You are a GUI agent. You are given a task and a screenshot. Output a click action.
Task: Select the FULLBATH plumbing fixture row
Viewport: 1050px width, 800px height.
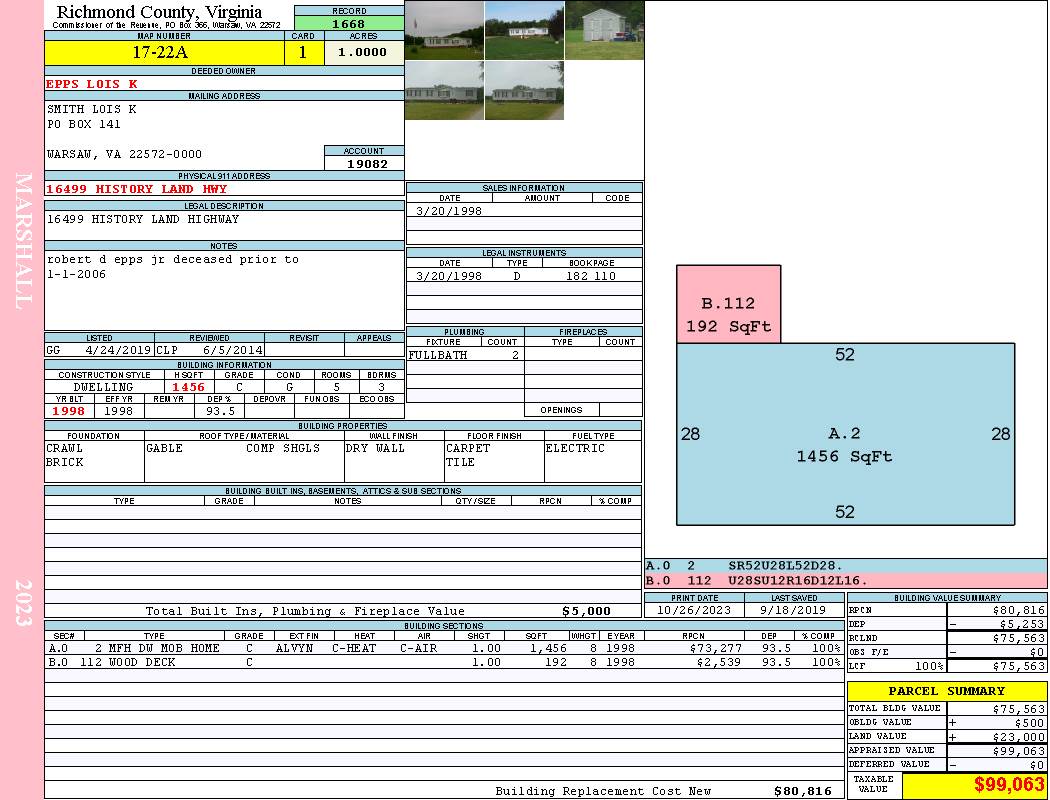click(x=464, y=355)
